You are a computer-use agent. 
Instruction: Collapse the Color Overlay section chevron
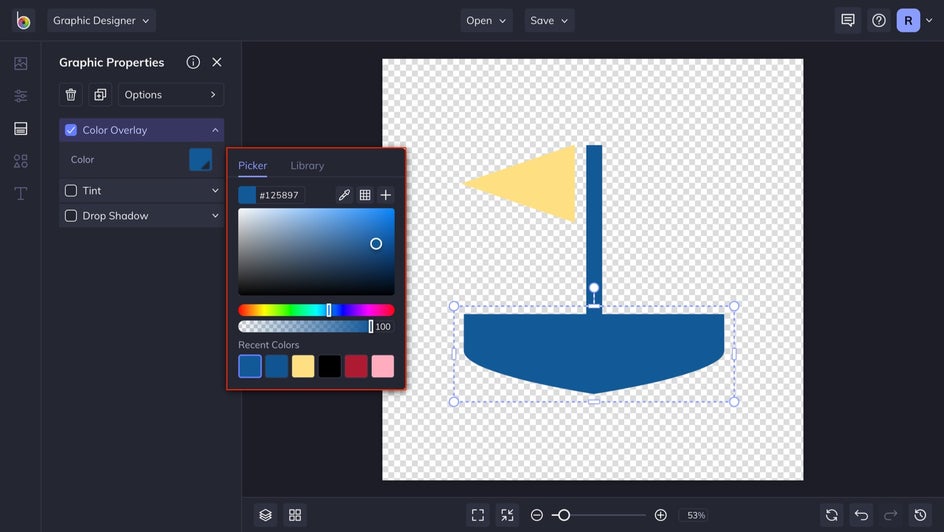215,130
